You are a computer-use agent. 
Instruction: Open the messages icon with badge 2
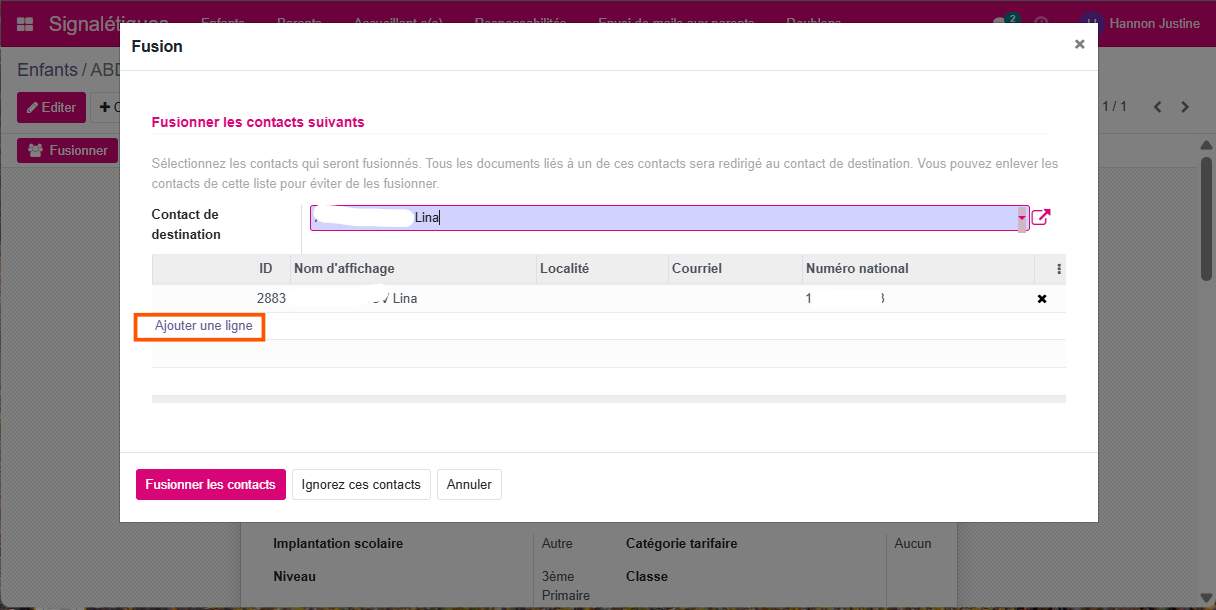point(1001,24)
